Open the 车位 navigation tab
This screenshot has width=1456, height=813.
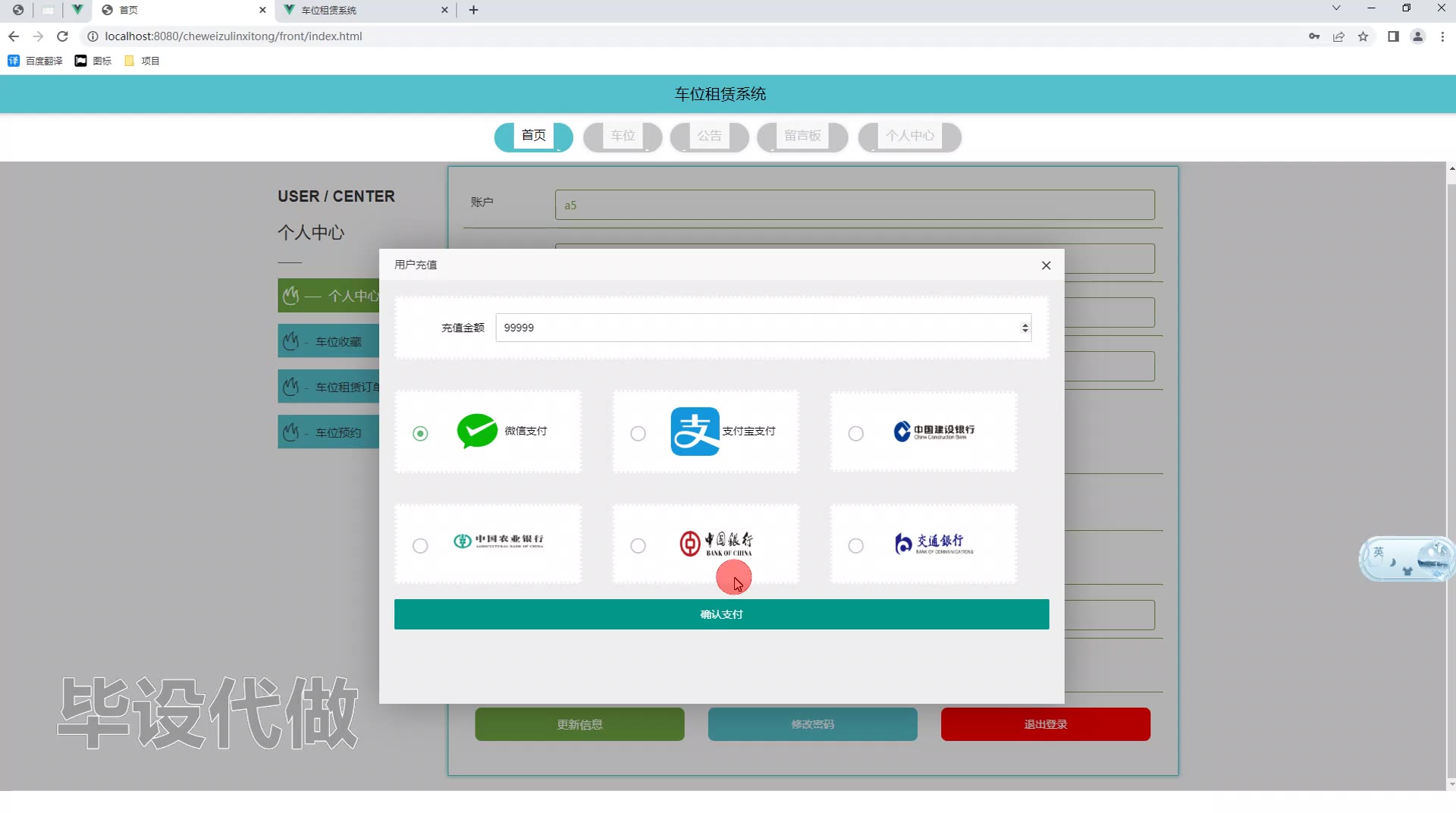pos(623,136)
